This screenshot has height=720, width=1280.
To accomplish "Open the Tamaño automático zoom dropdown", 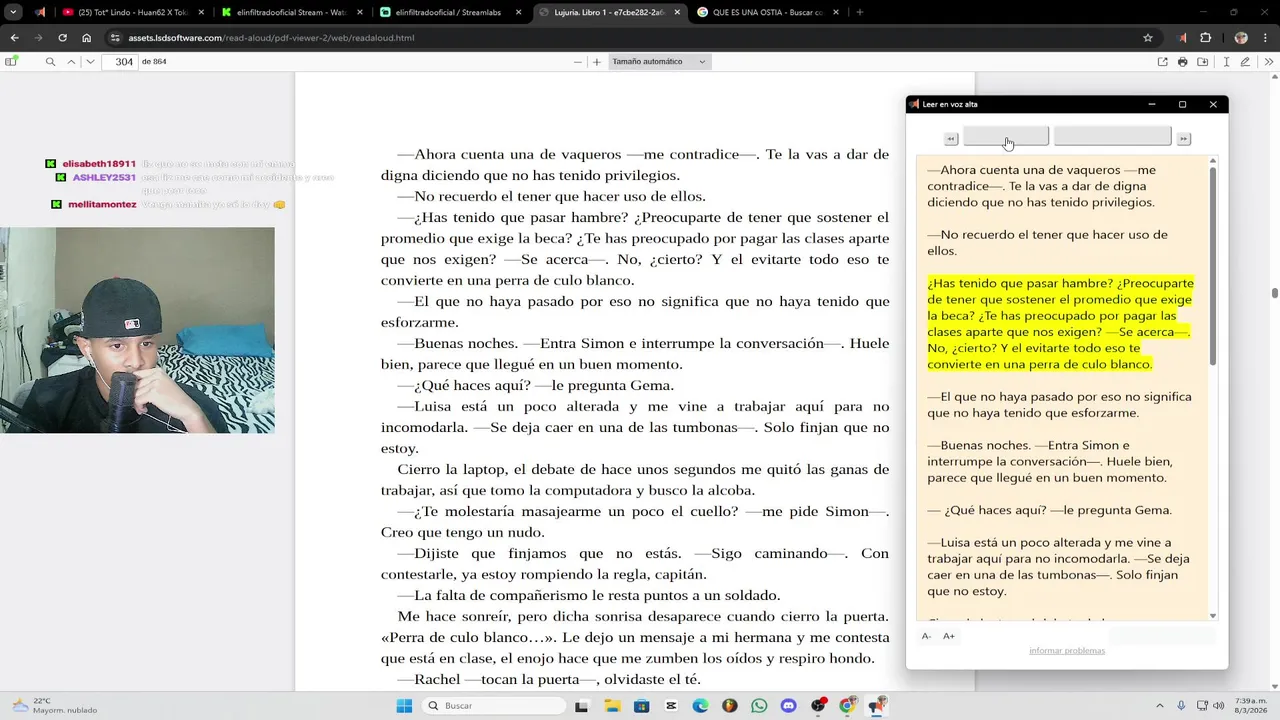I will point(659,62).
